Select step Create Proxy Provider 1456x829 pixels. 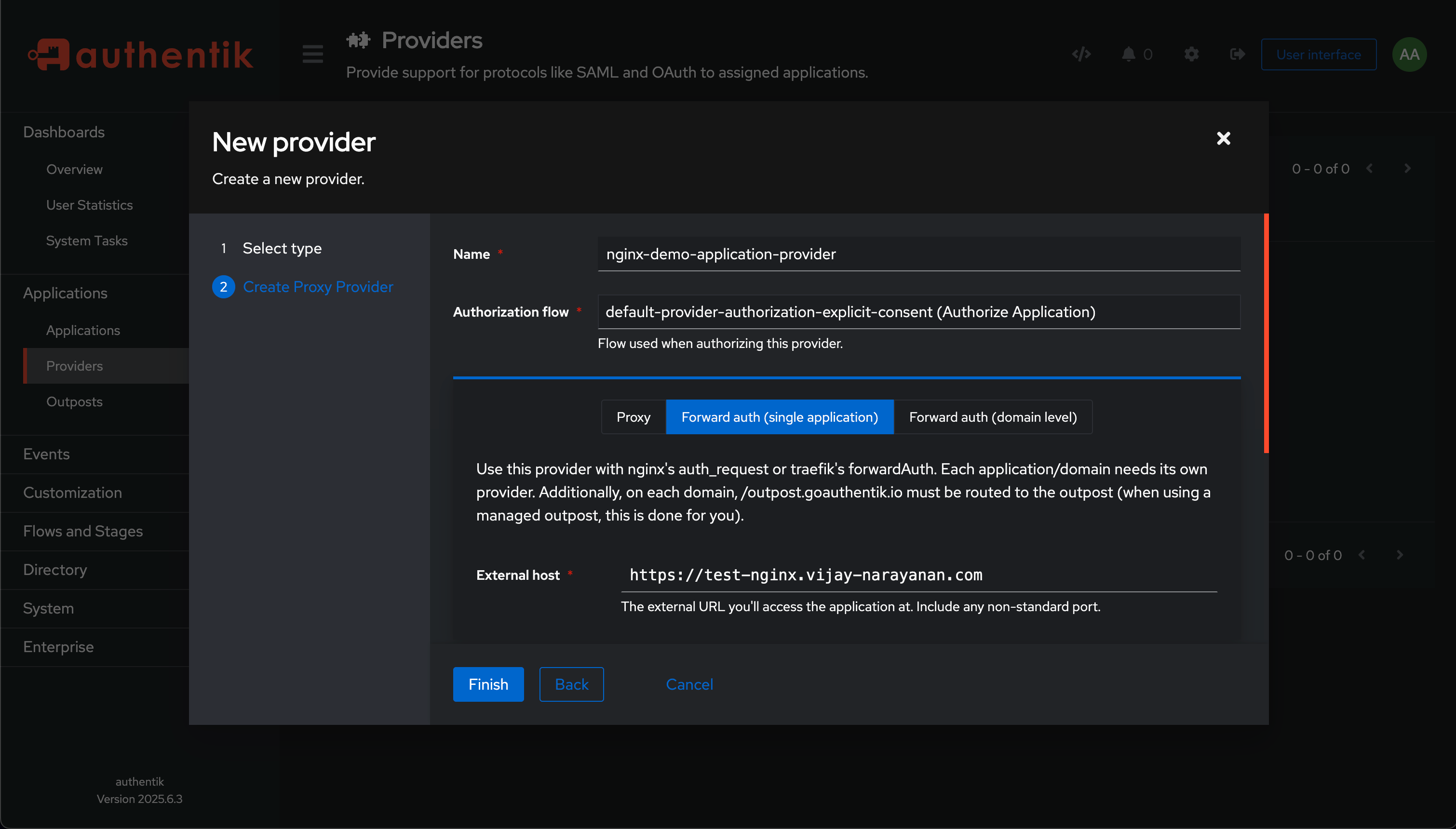pyautogui.click(x=317, y=287)
